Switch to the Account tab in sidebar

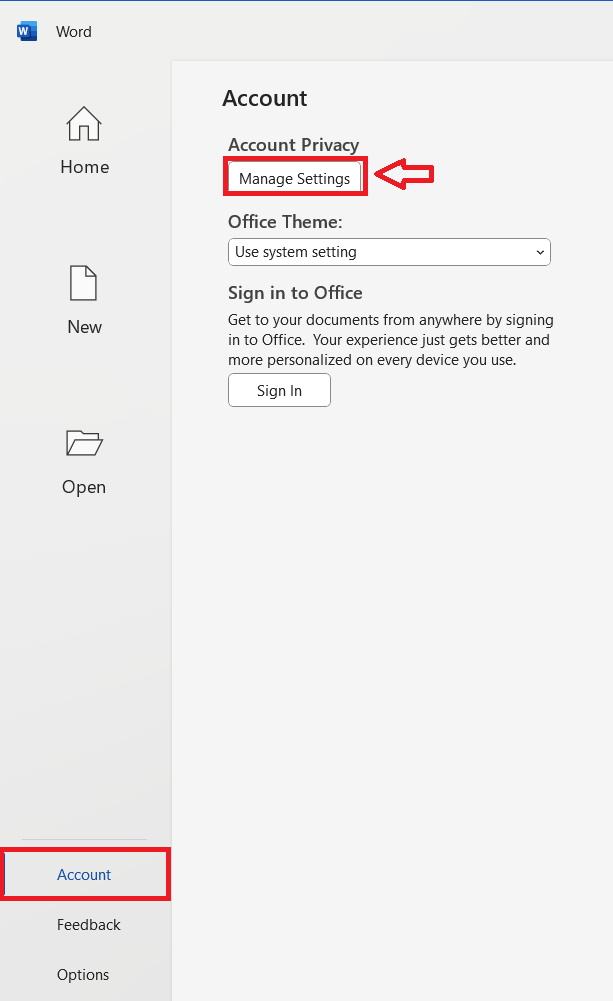click(x=84, y=875)
